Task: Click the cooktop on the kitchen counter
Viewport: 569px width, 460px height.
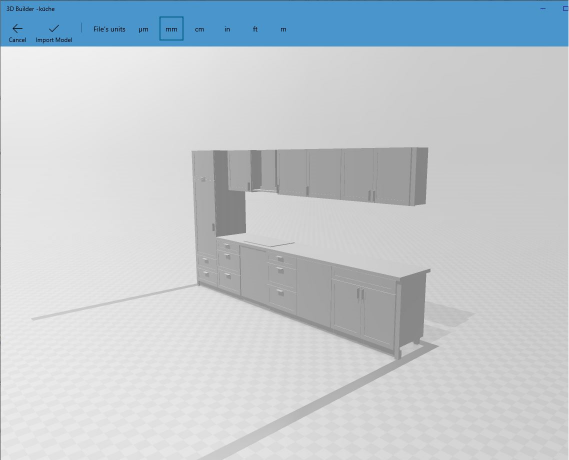Action: click(269, 243)
